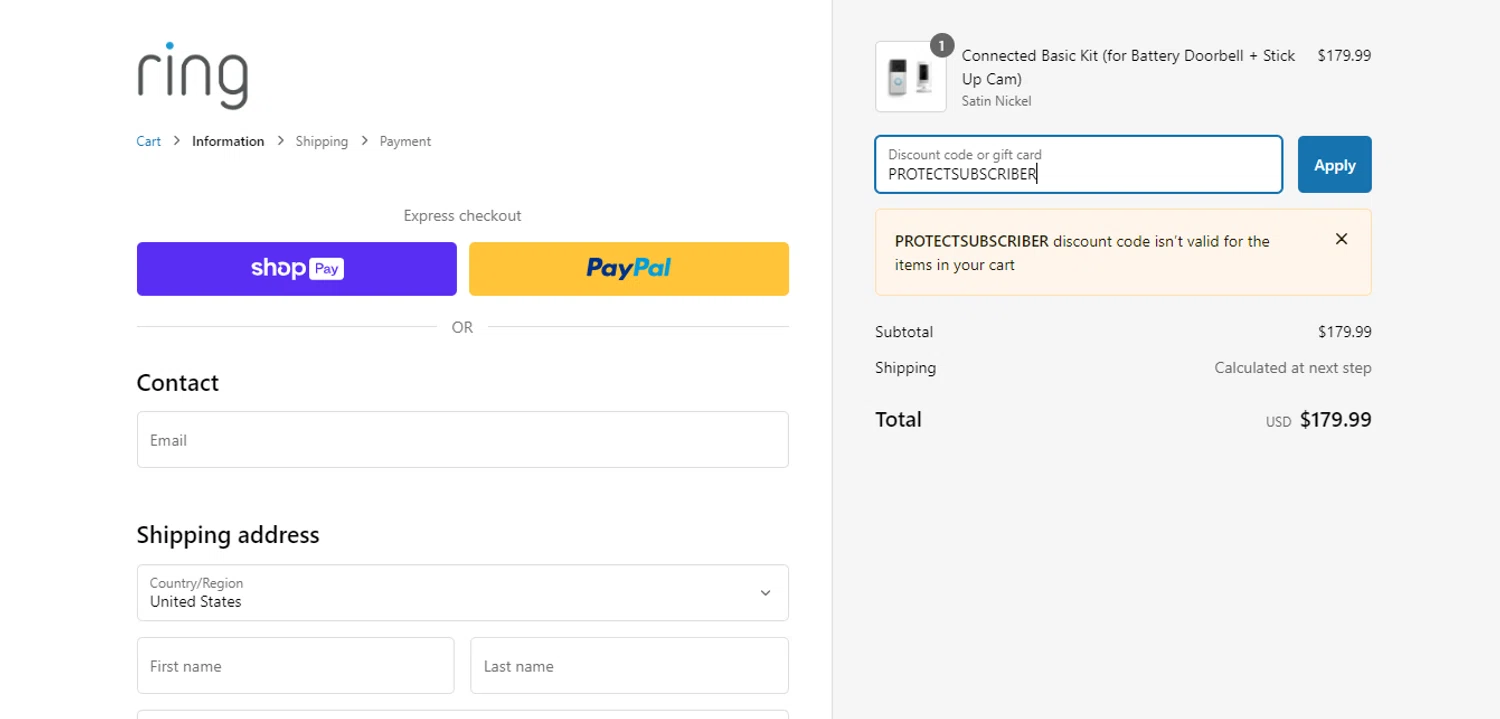Click the ring logo
The image size is (1500, 719).
point(193,76)
